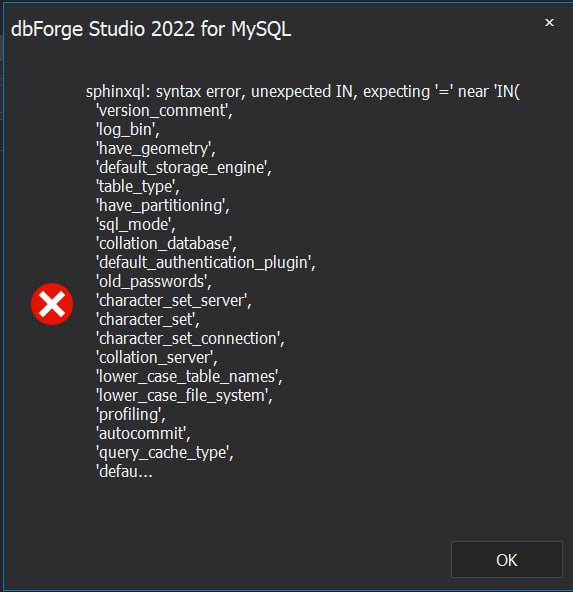The image size is (573, 592).
Task: Click the 'table_type' text line
Action: [138, 187]
